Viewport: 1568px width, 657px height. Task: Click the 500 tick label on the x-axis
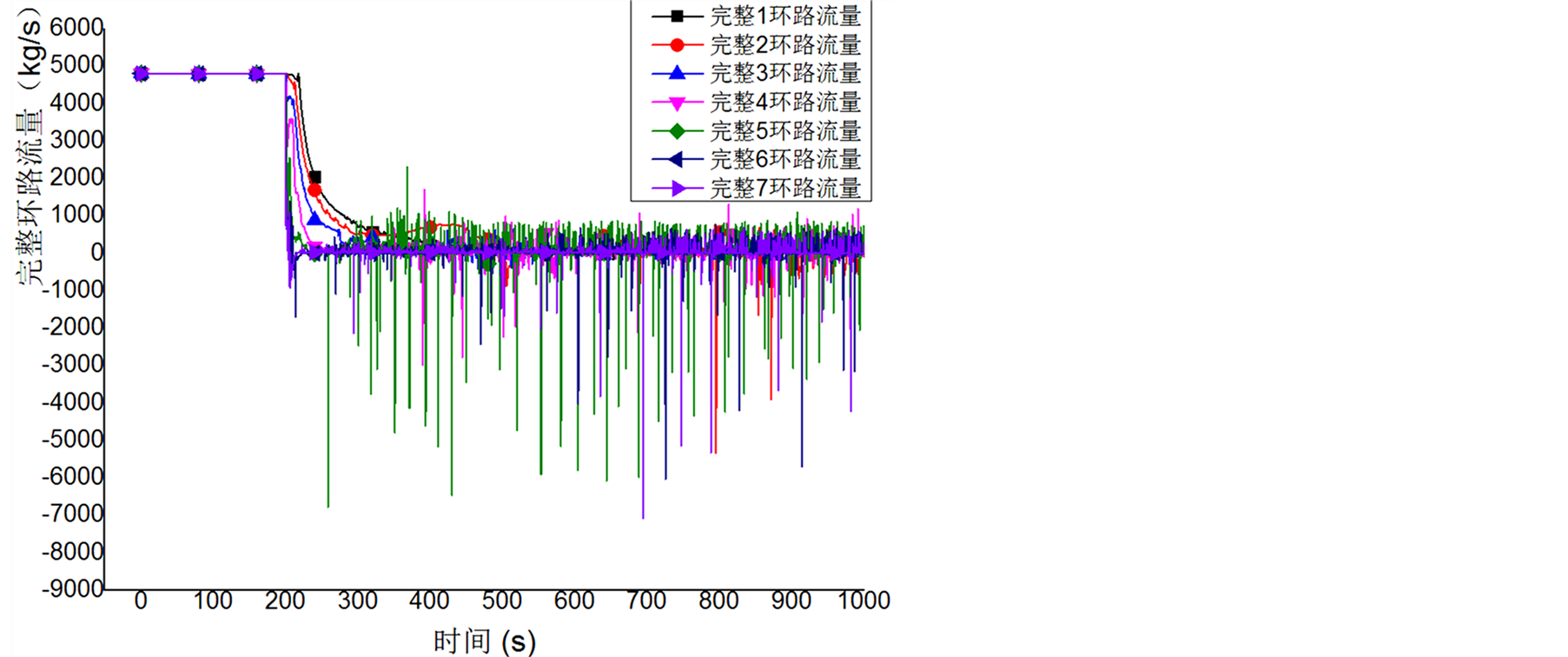coord(501,601)
